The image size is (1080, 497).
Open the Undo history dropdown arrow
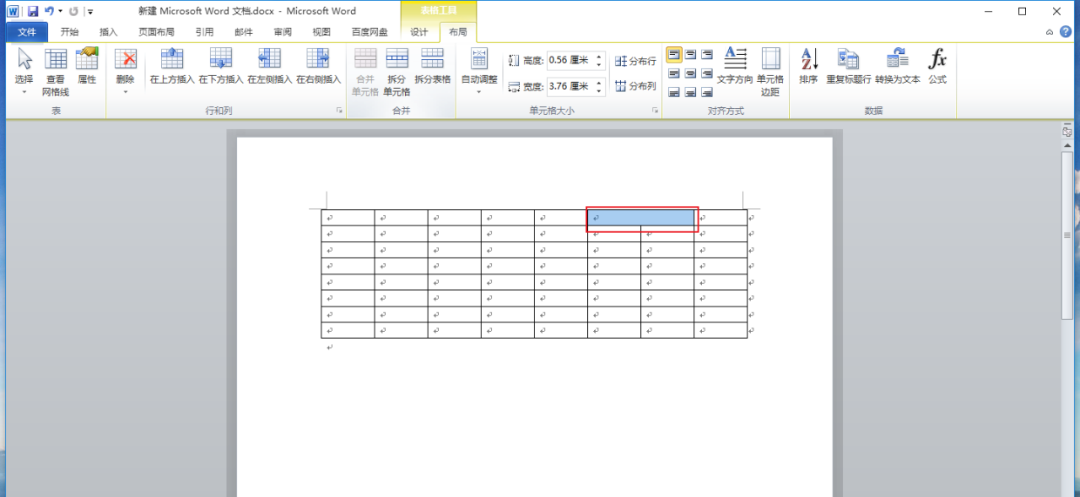point(60,11)
